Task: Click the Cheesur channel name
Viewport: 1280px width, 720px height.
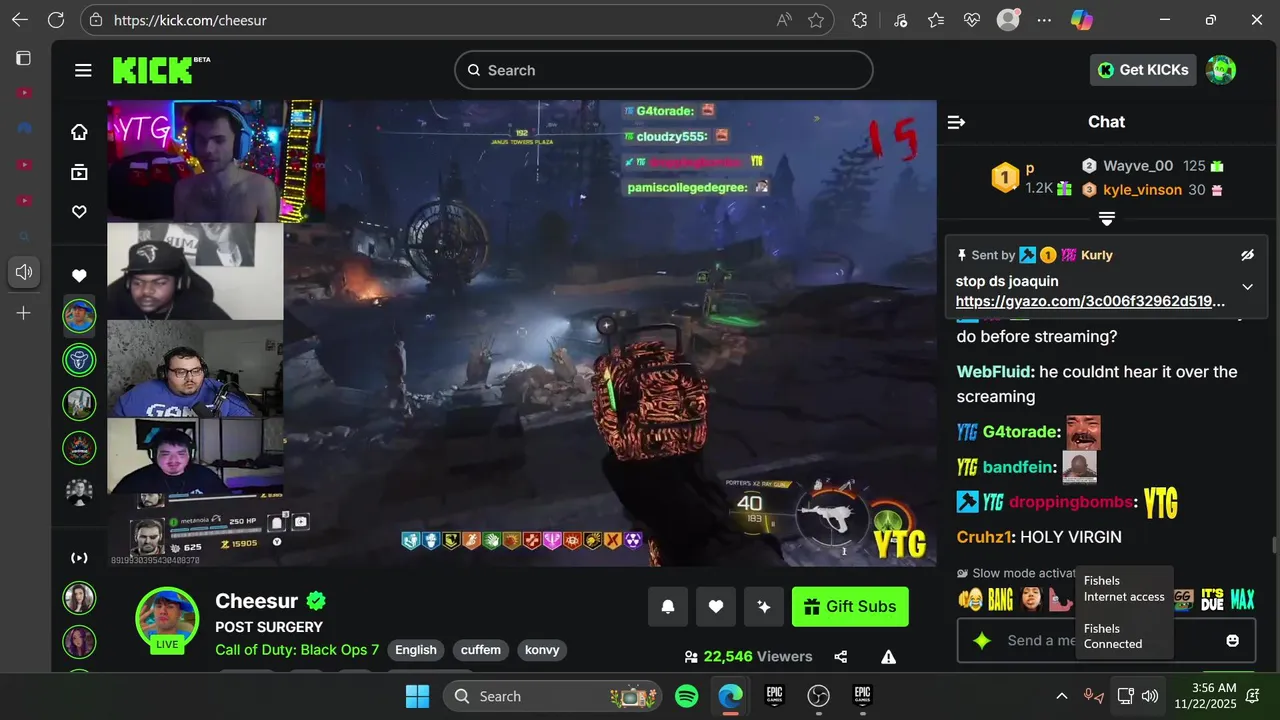Action: pos(257,601)
